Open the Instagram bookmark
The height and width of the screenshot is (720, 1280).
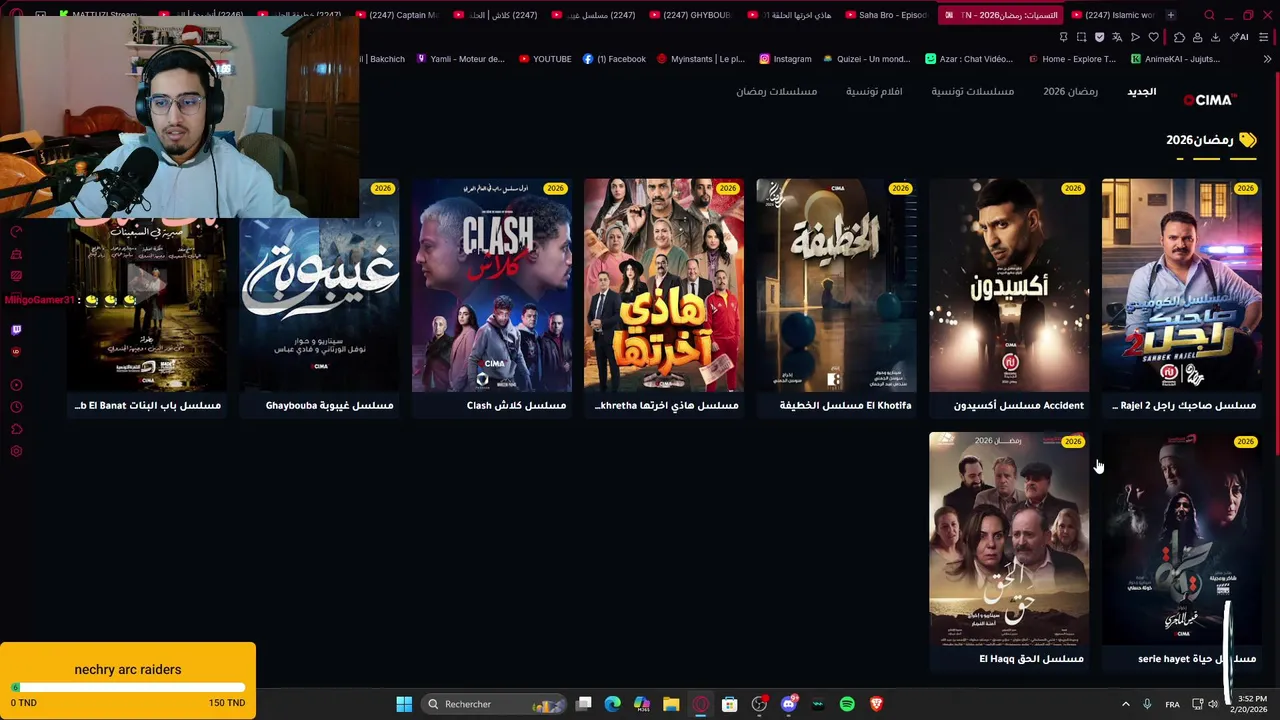785,59
